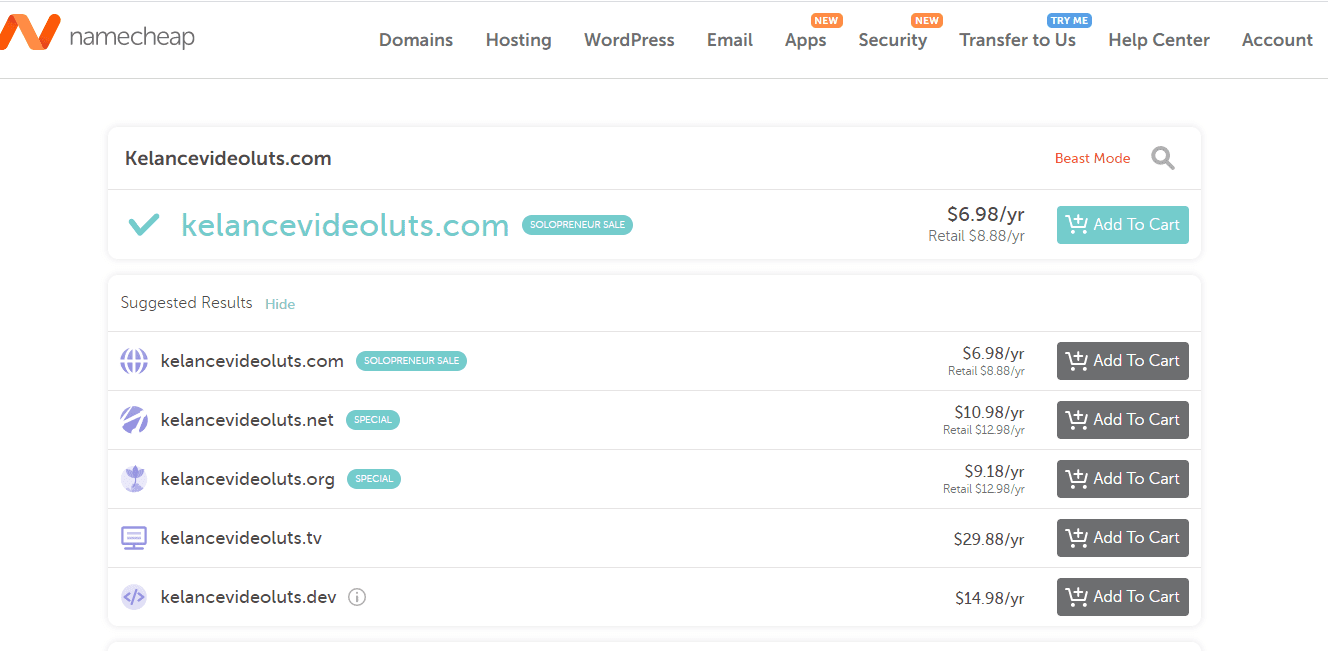The width and height of the screenshot is (1328, 651).
Task: Click the lotus icon for kelancevideoluts.org
Action: [x=134, y=479]
